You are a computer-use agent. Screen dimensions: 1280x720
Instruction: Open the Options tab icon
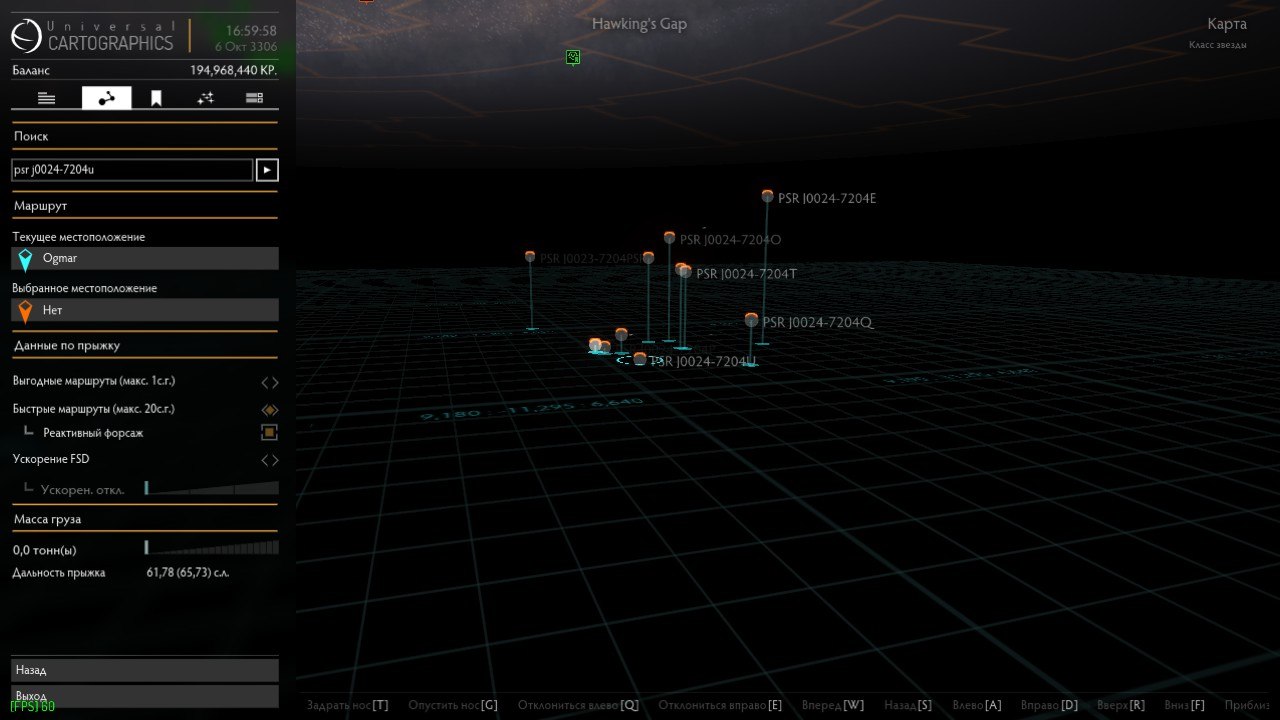(254, 98)
